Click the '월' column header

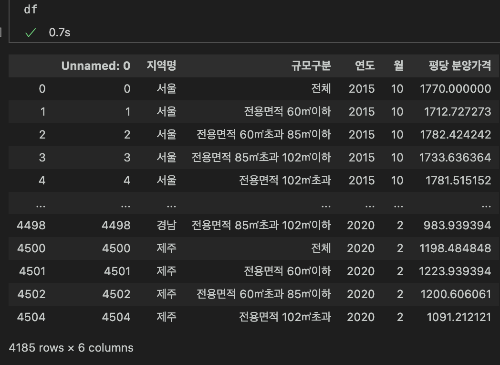pos(399,65)
